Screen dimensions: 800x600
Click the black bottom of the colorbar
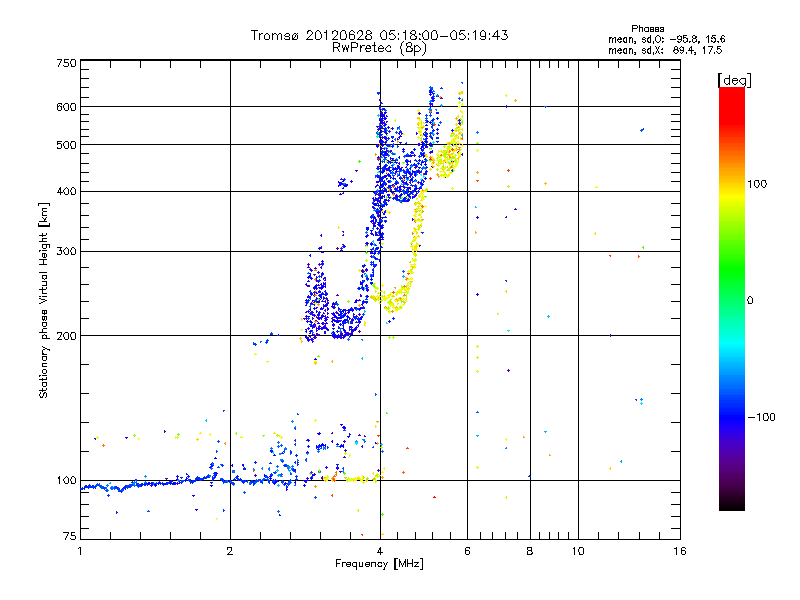732,503
